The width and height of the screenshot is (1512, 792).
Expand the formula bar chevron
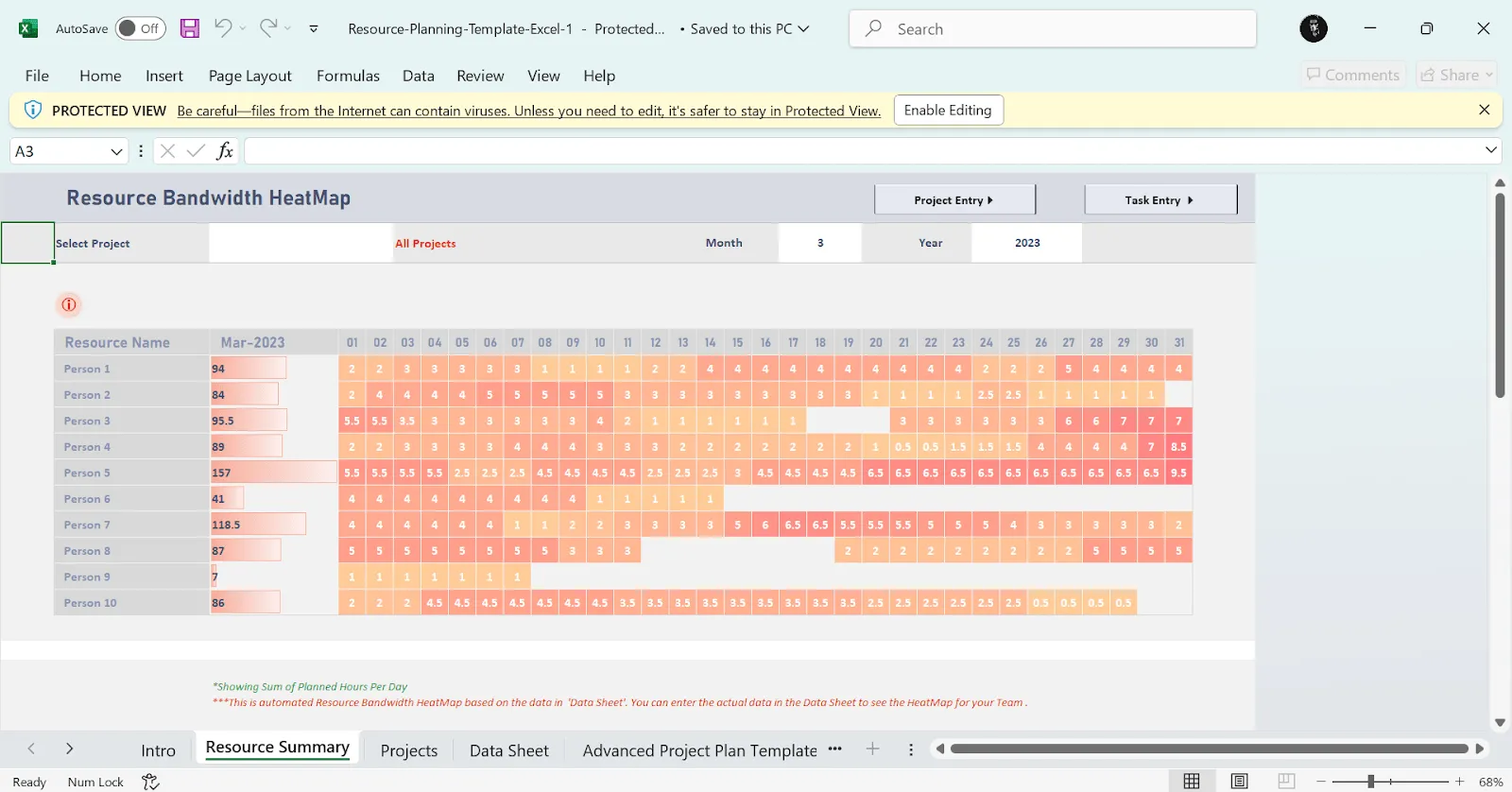[1491, 150]
